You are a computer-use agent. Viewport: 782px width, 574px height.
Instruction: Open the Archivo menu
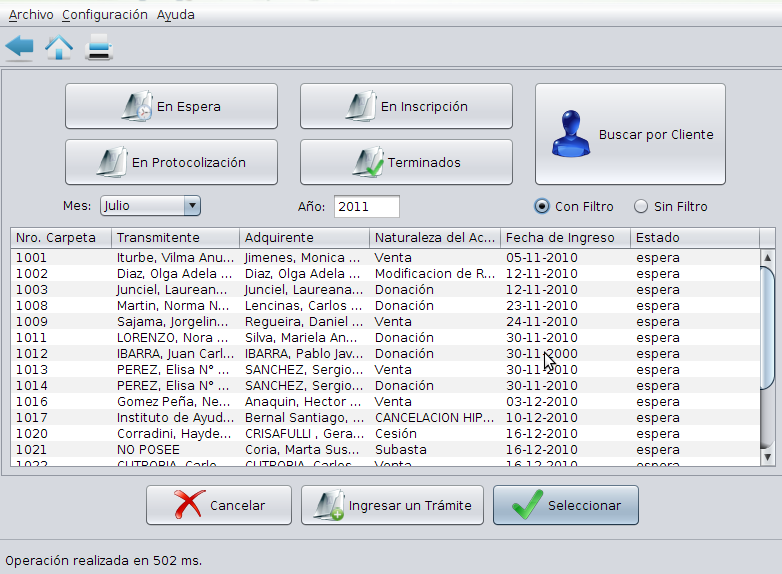click(31, 15)
